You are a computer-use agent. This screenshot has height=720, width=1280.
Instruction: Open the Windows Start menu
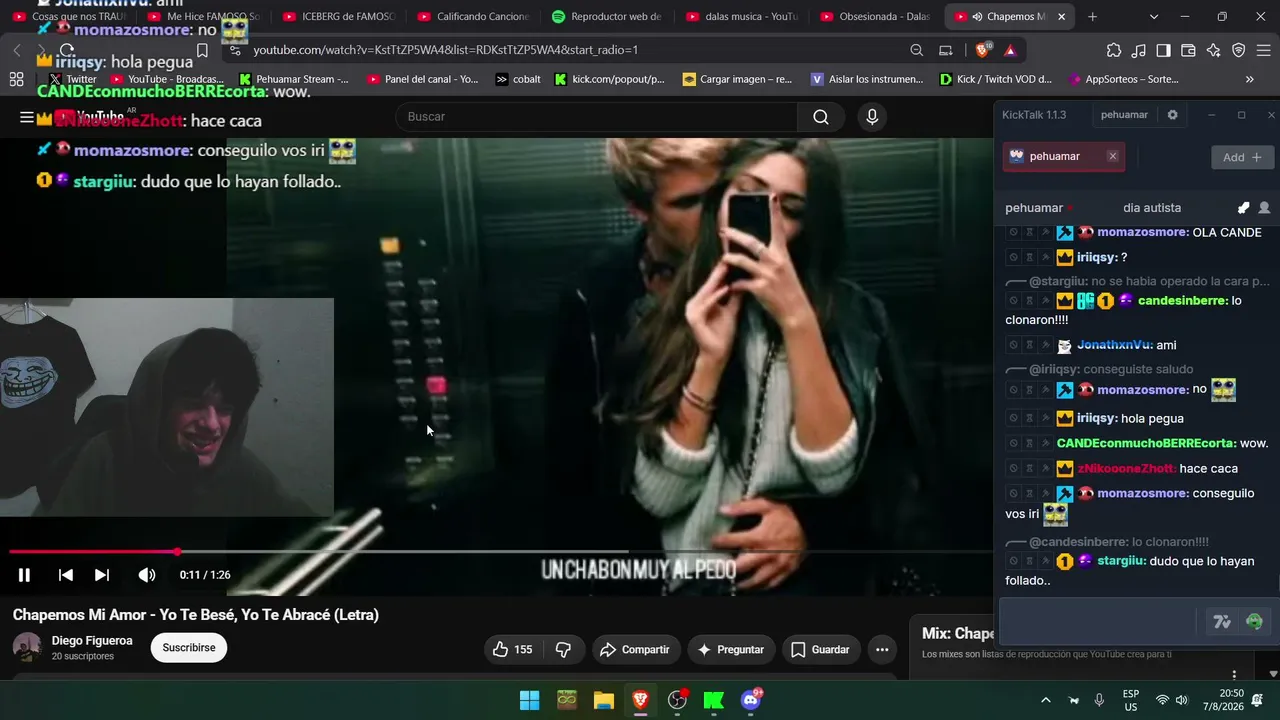pyautogui.click(x=530, y=700)
